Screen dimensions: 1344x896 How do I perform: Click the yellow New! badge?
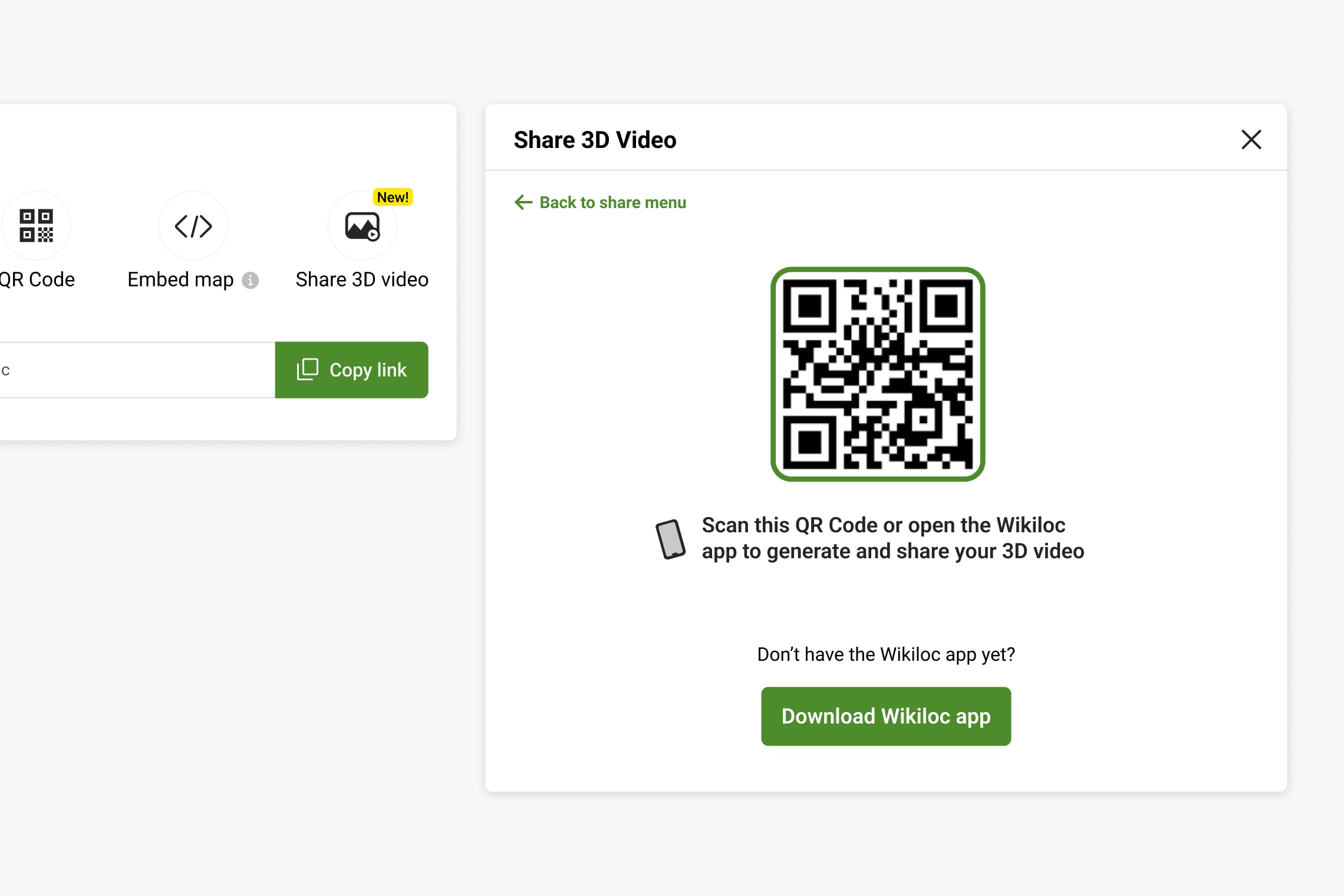pos(393,197)
